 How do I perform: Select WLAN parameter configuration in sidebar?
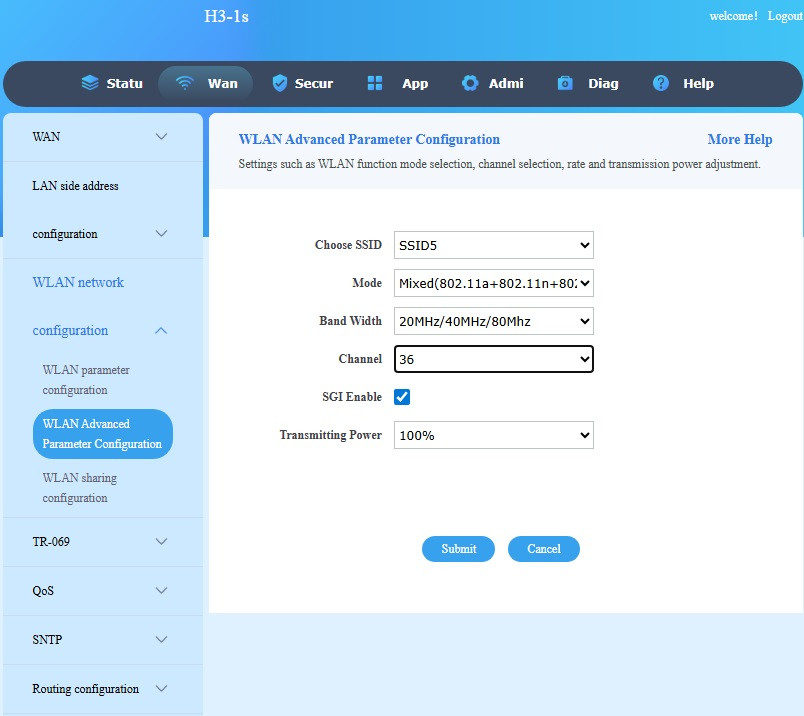86,380
